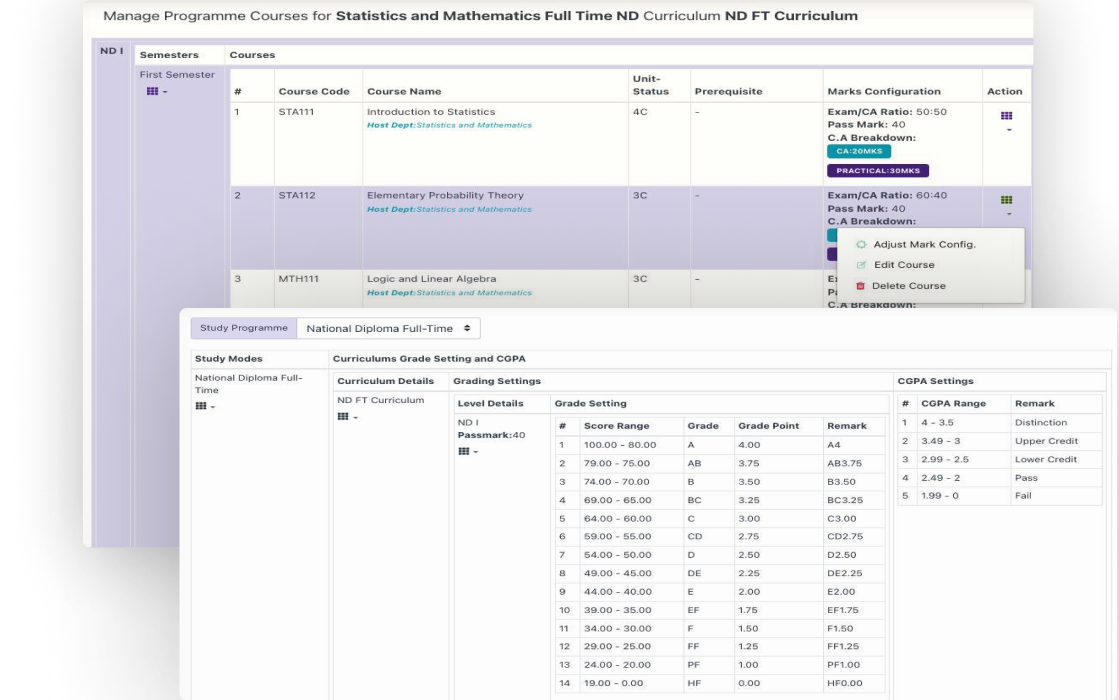Click the CA:20MKS badge for STA111
This screenshot has height=700, width=1119.
[859, 152]
